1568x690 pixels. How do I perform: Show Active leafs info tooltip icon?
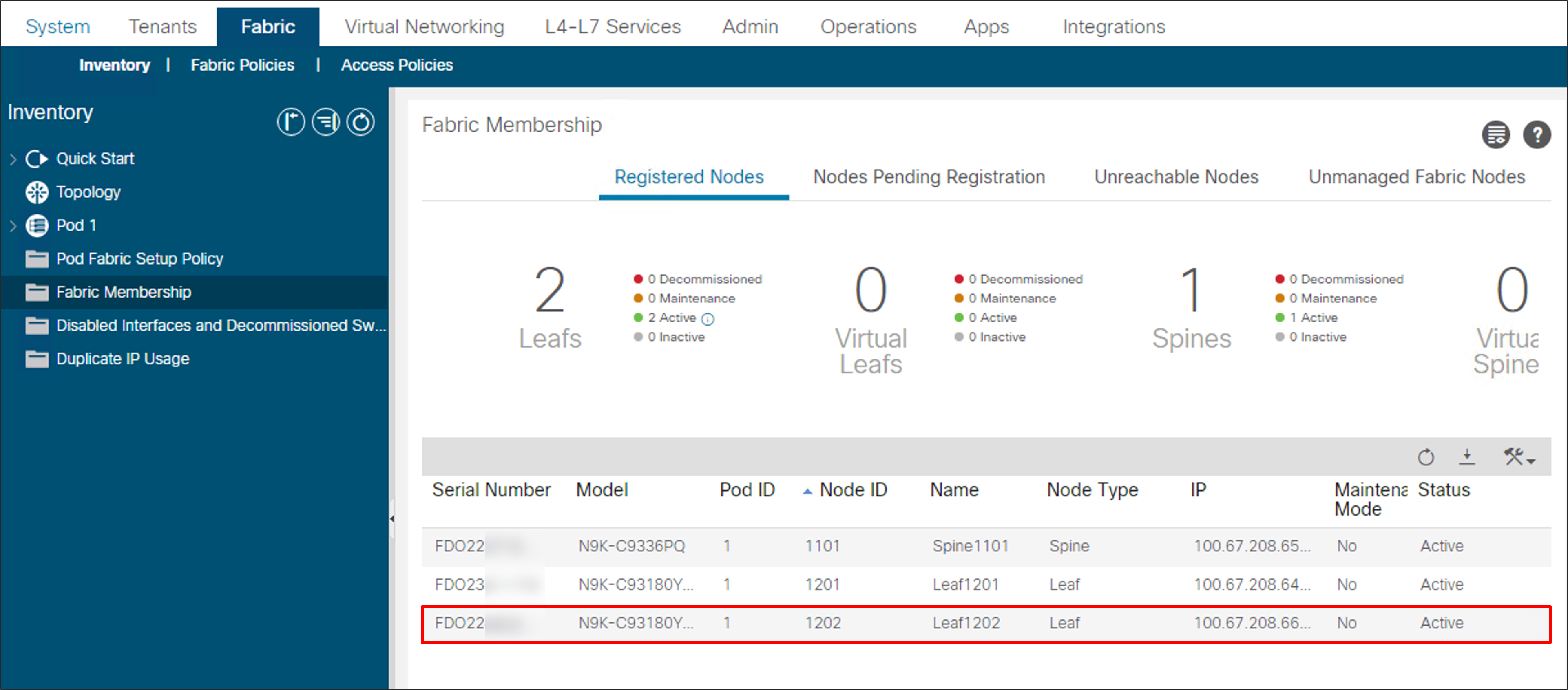coord(708,318)
